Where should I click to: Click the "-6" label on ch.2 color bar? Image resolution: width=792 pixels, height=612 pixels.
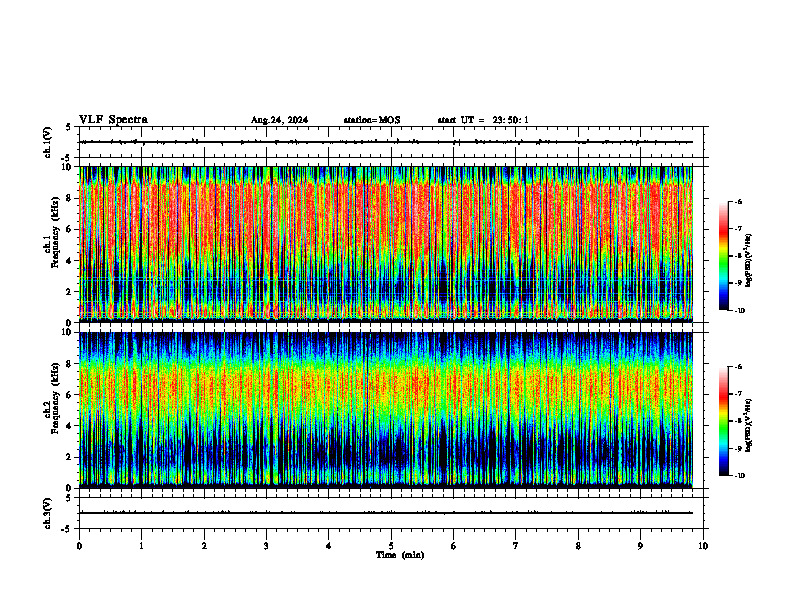tap(738, 367)
